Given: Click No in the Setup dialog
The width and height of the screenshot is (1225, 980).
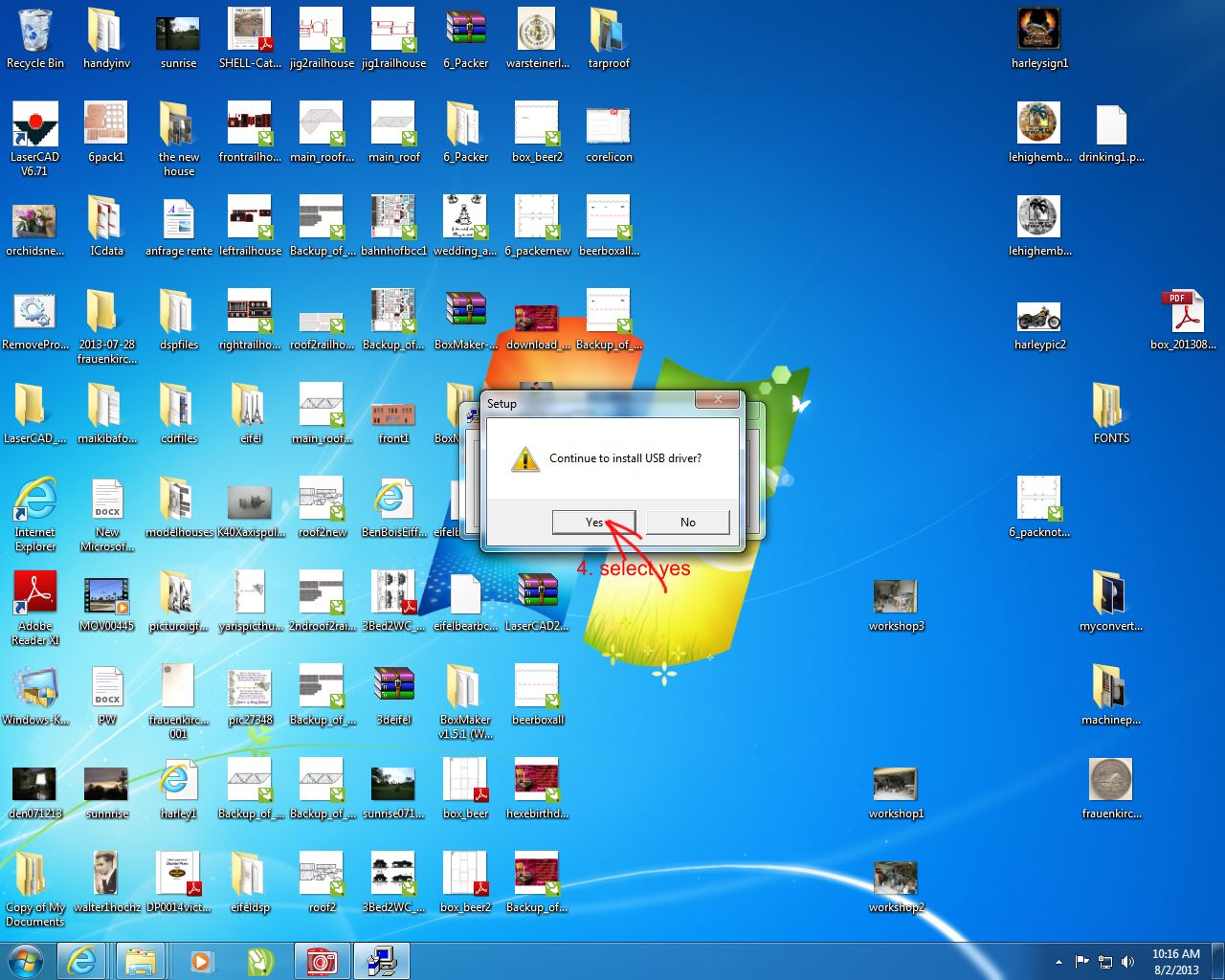Looking at the screenshot, I should (687, 522).
